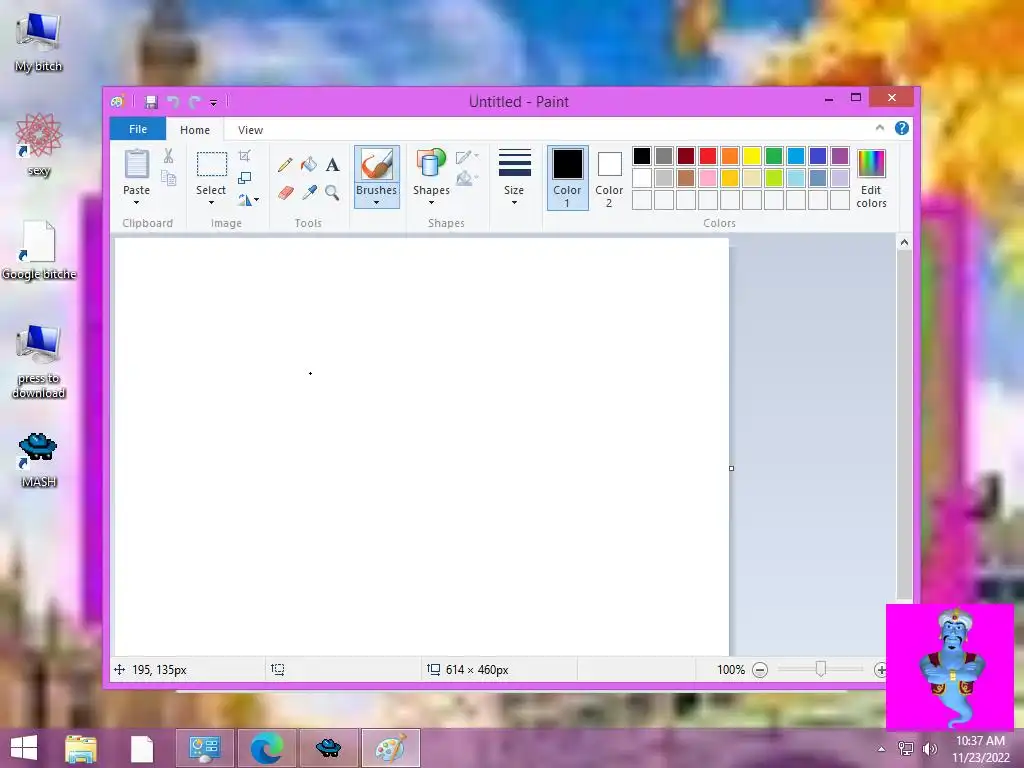Screen dimensions: 1024x768
Task: Open Edit colors rainbow icon
Action: coord(871,163)
